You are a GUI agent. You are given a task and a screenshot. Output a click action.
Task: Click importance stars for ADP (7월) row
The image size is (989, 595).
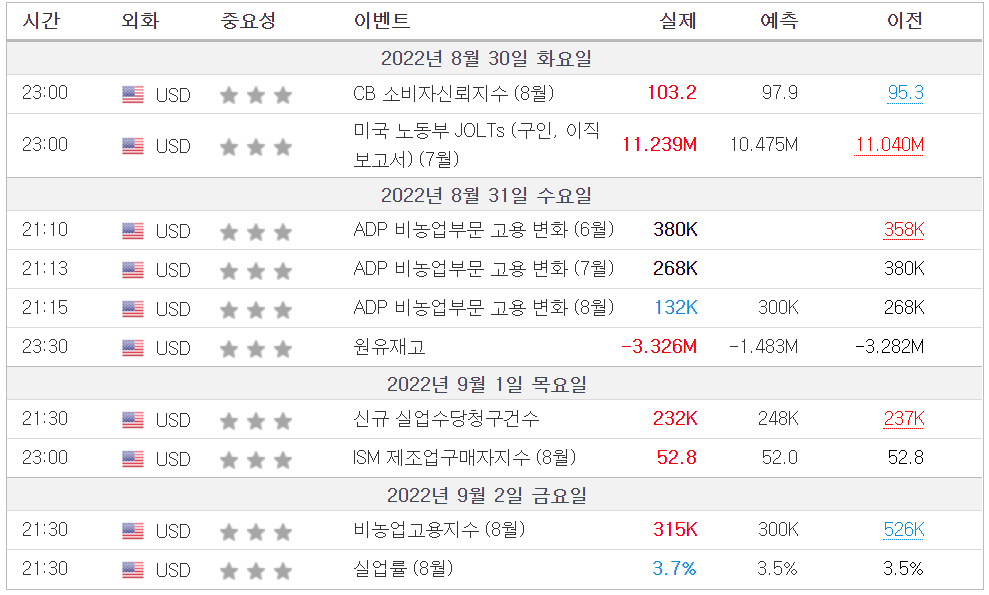point(255,271)
